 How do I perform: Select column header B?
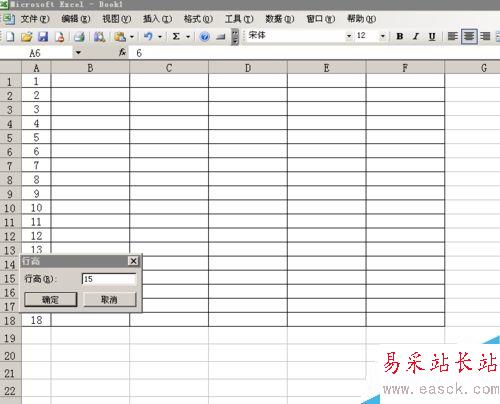pyautogui.click(x=90, y=68)
